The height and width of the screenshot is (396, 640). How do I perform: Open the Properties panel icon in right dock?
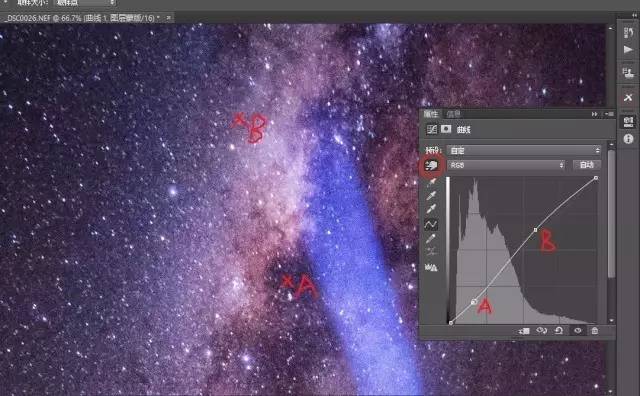[x=628, y=121]
